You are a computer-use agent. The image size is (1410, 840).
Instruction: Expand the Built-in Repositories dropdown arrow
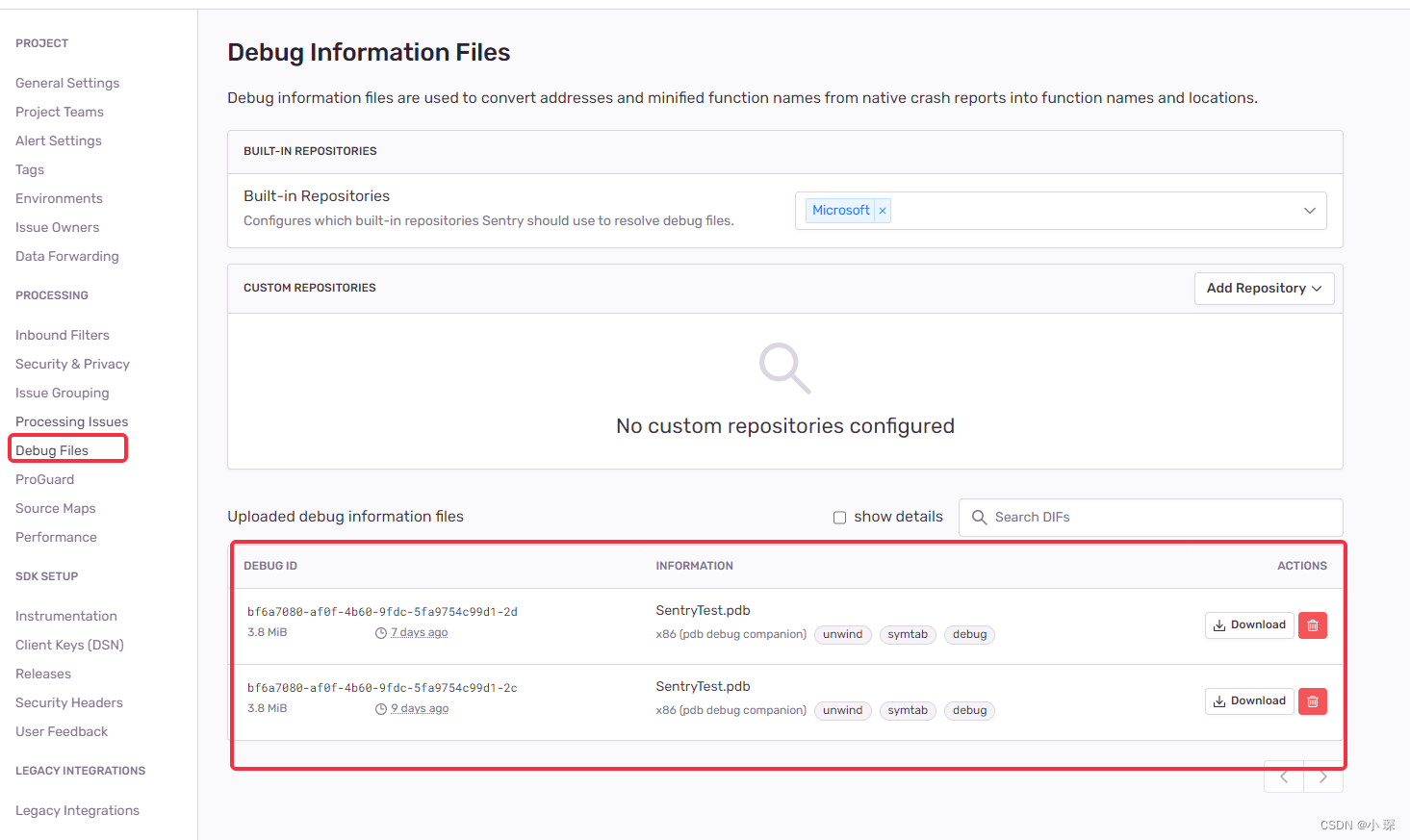pos(1310,211)
